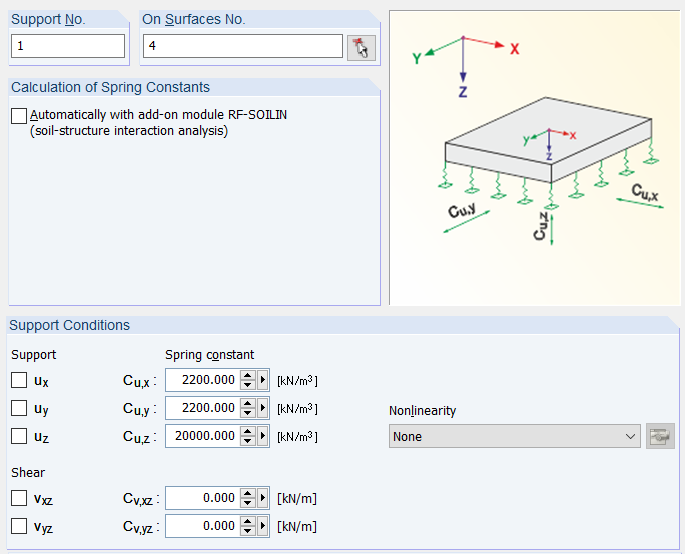Click the On Surfaces No. input field
685x554 pixels.
242,46
